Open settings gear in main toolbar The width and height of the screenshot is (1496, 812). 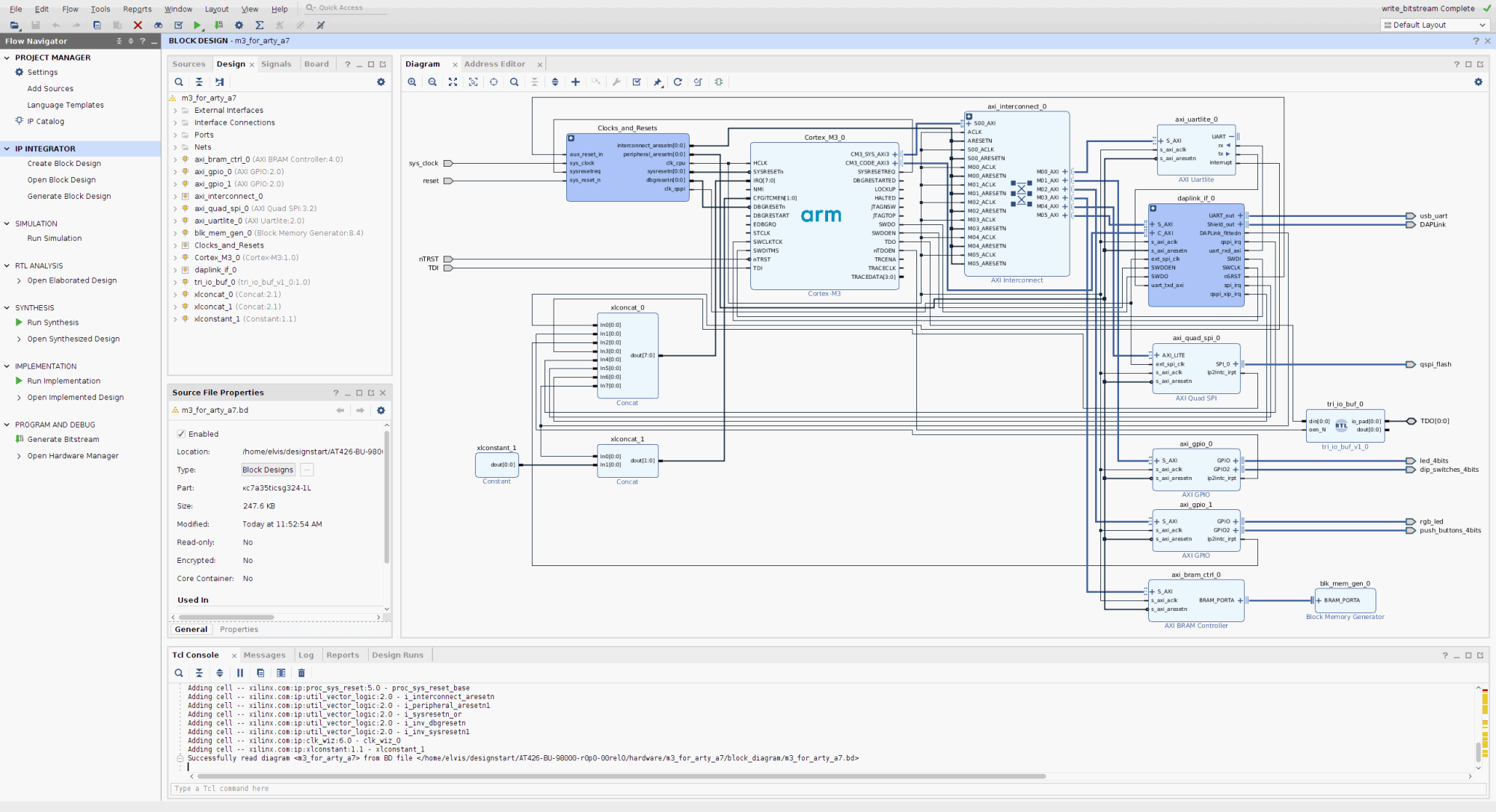239,25
